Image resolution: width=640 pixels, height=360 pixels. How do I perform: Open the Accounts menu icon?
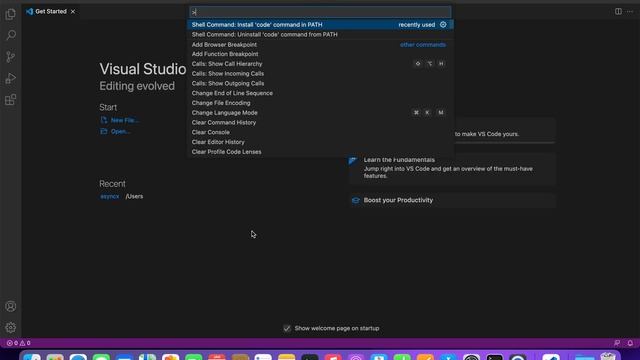(x=11, y=307)
